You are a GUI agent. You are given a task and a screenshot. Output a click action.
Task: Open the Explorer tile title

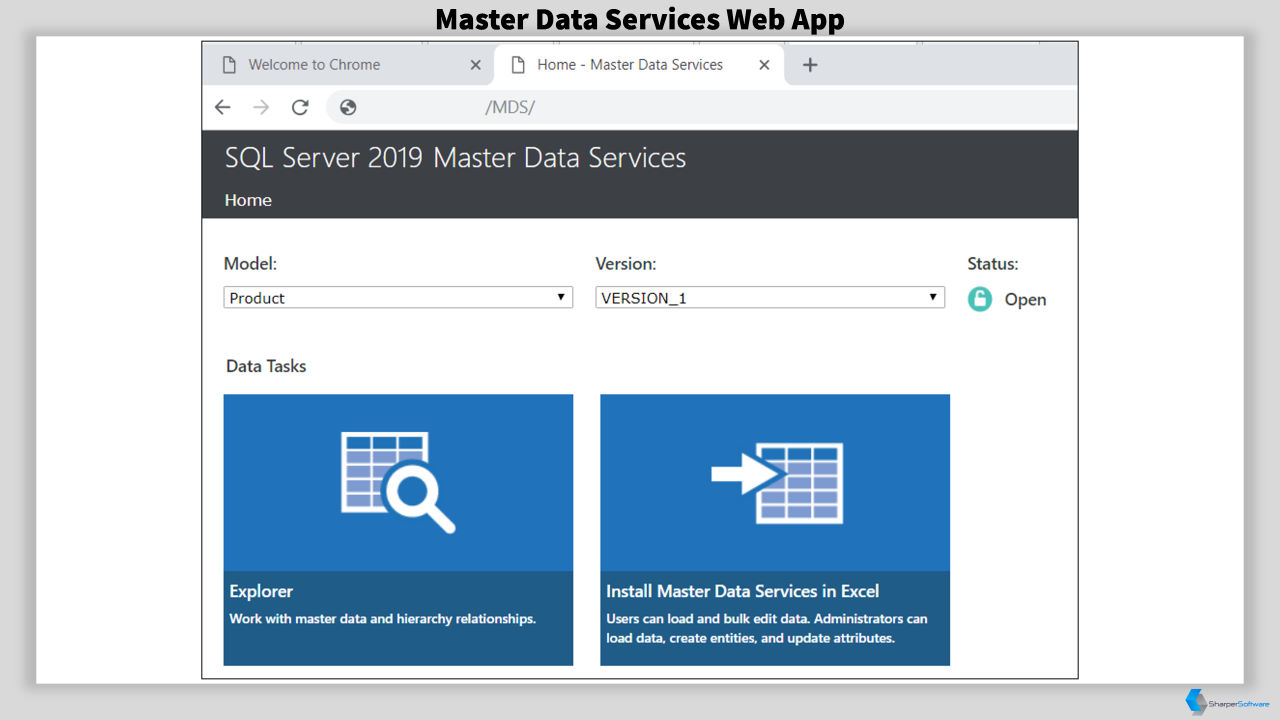tap(261, 591)
